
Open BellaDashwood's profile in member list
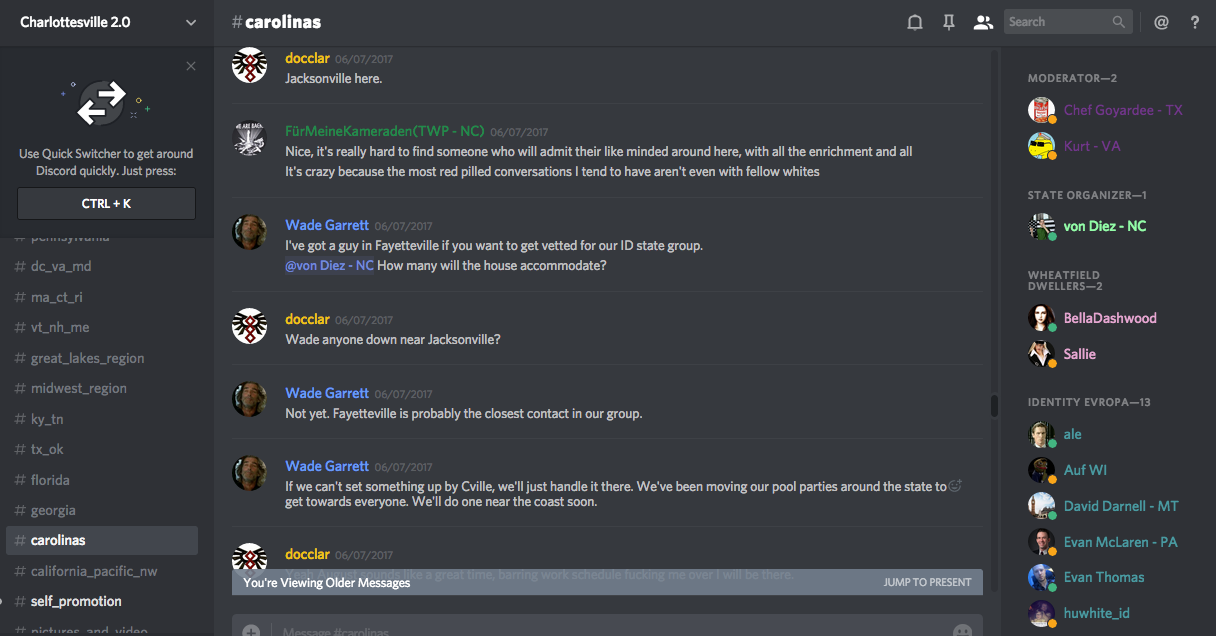(1110, 318)
